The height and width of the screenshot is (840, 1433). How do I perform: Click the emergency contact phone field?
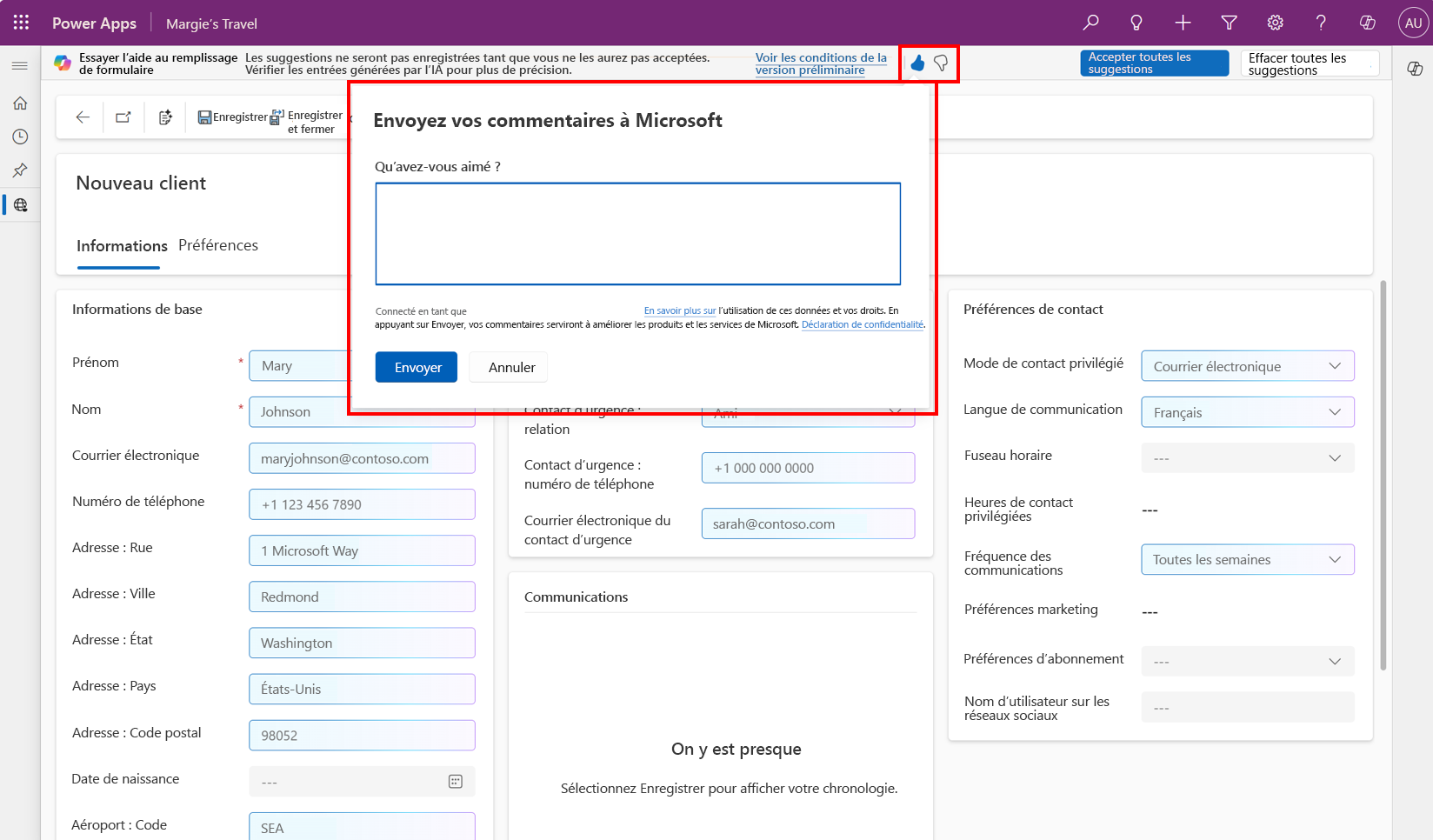(x=808, y=468)
